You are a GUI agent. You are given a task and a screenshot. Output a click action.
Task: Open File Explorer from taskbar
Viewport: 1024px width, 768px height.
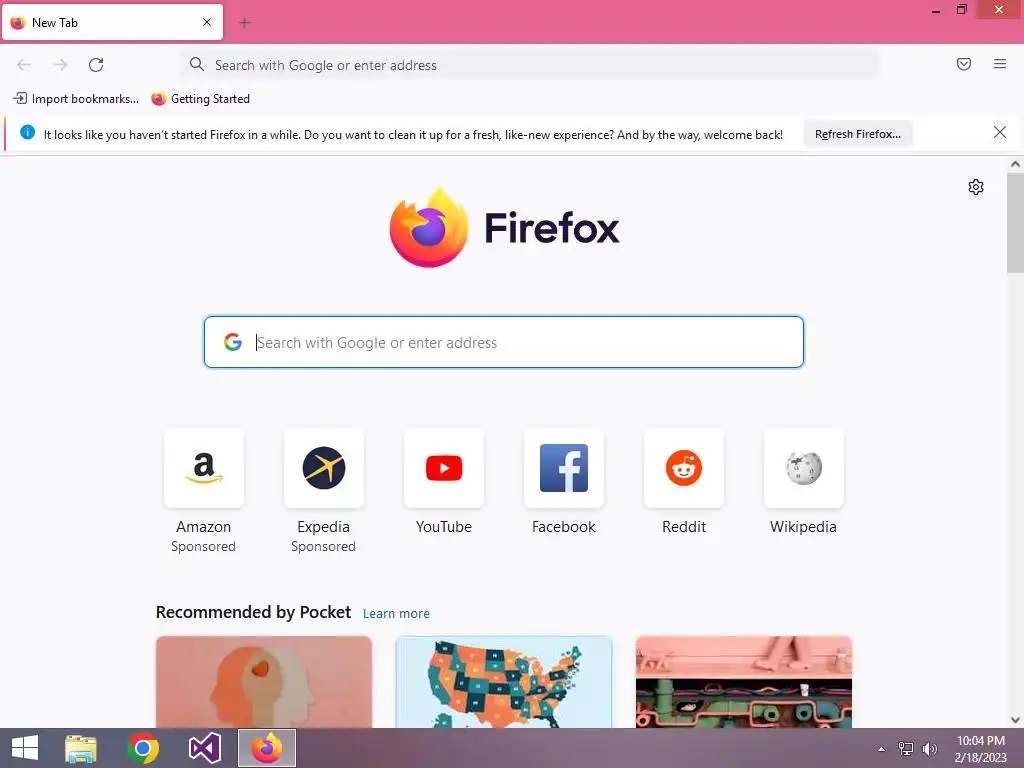point(81,748)
